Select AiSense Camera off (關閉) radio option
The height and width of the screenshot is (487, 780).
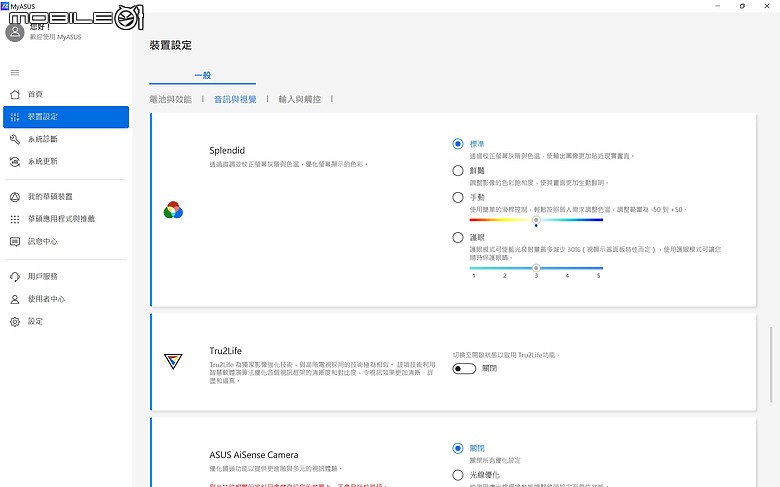tap(458, 448)
